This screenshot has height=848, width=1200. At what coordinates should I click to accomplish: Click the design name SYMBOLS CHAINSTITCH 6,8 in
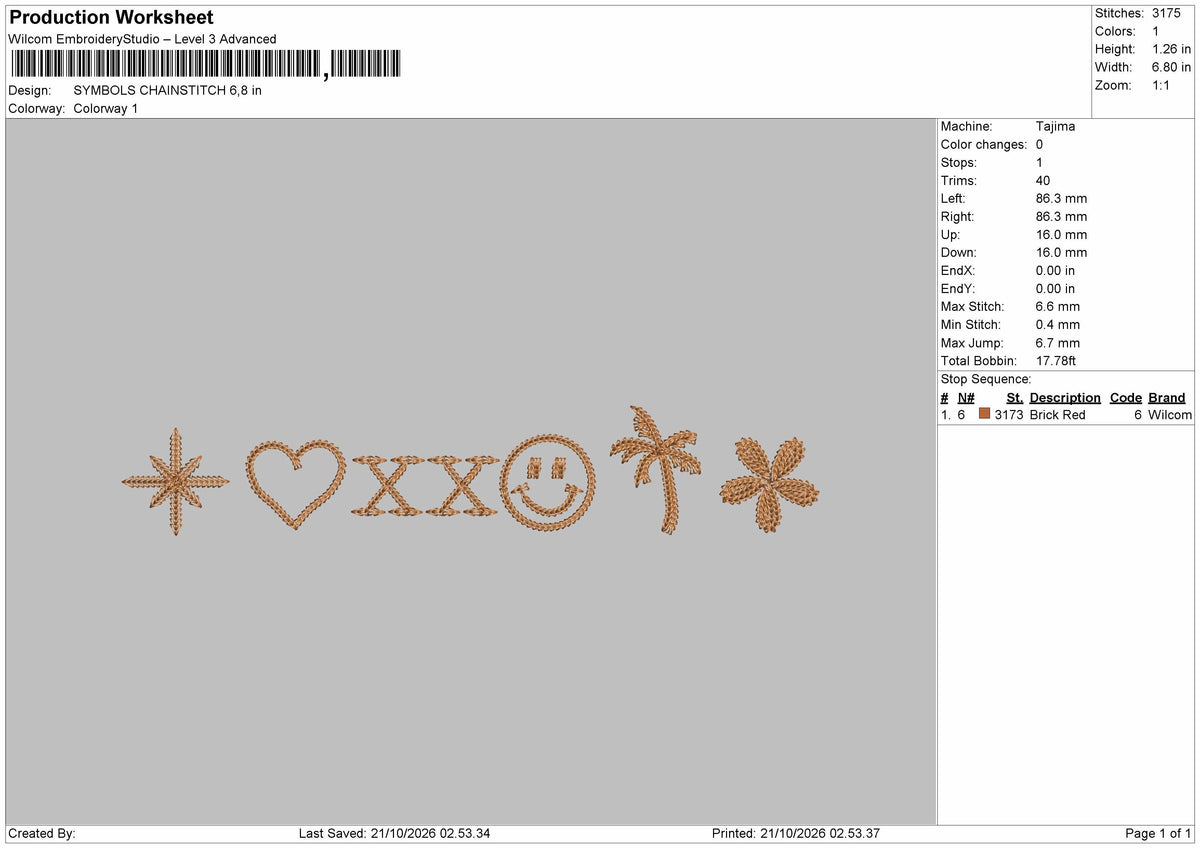click(168, 90)
